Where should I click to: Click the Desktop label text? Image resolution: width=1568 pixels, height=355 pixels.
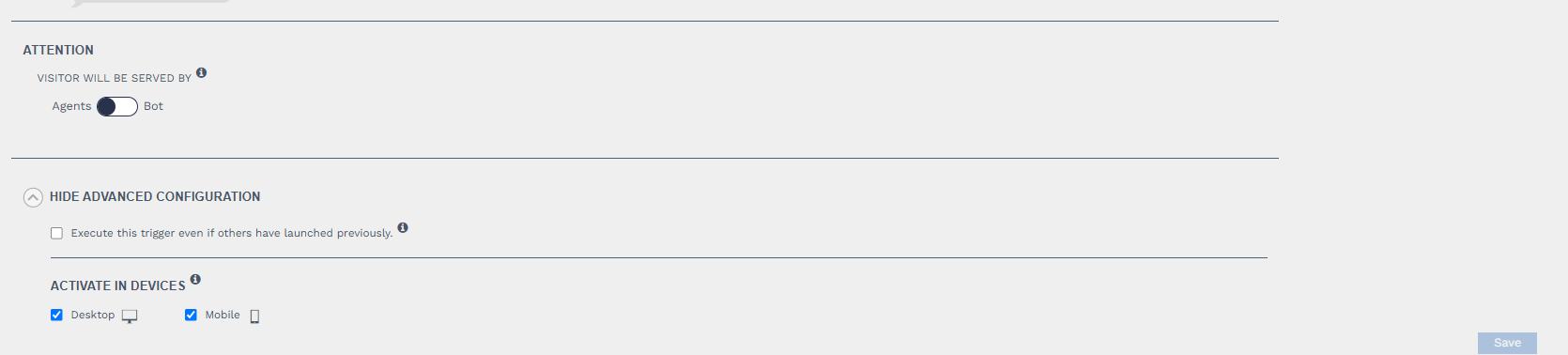tap(93, 315)
